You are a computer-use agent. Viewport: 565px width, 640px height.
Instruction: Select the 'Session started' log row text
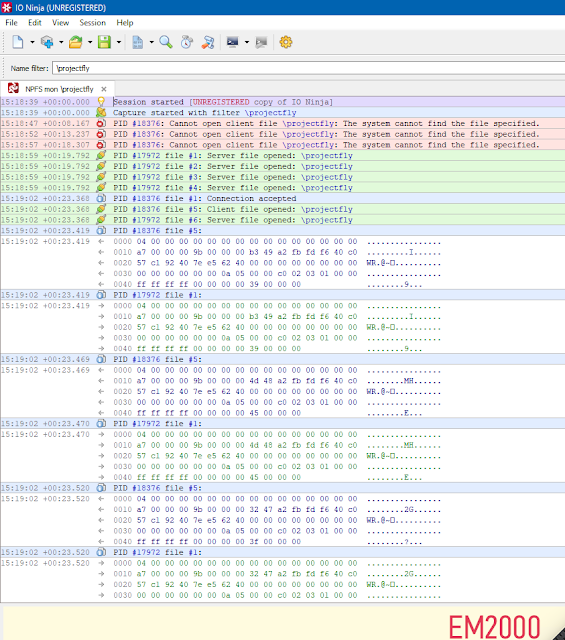[x=223, y=102]
